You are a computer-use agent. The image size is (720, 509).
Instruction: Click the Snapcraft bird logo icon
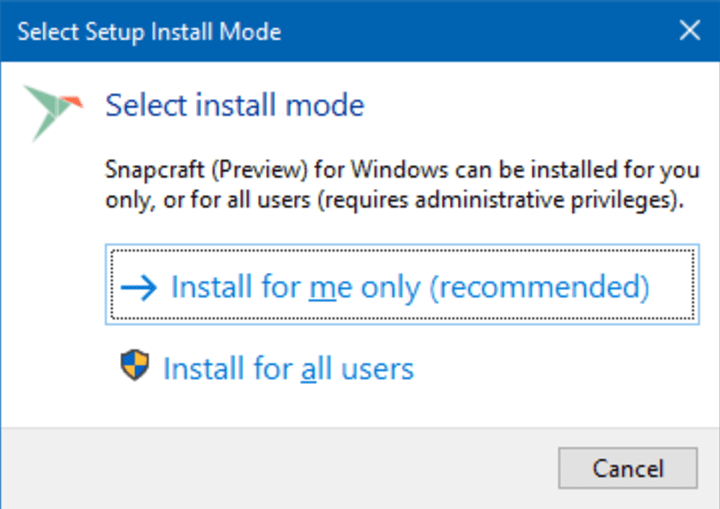point(53,113)
